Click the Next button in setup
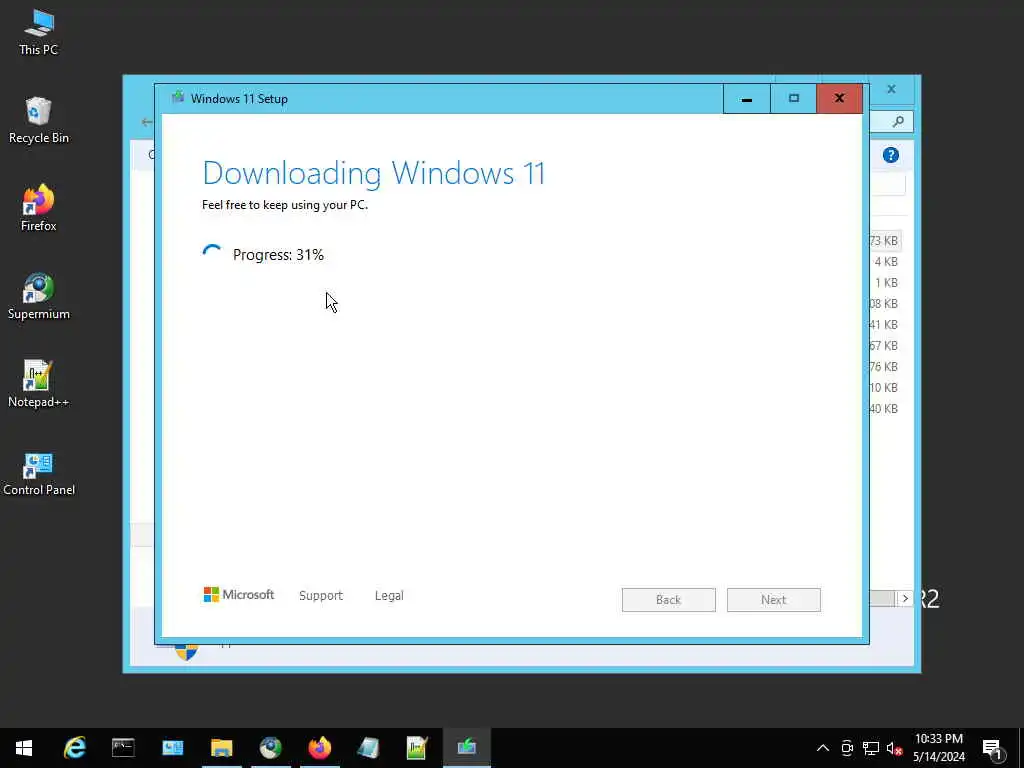The width and height of the screenshot is (1024, 768). (774, 600)
